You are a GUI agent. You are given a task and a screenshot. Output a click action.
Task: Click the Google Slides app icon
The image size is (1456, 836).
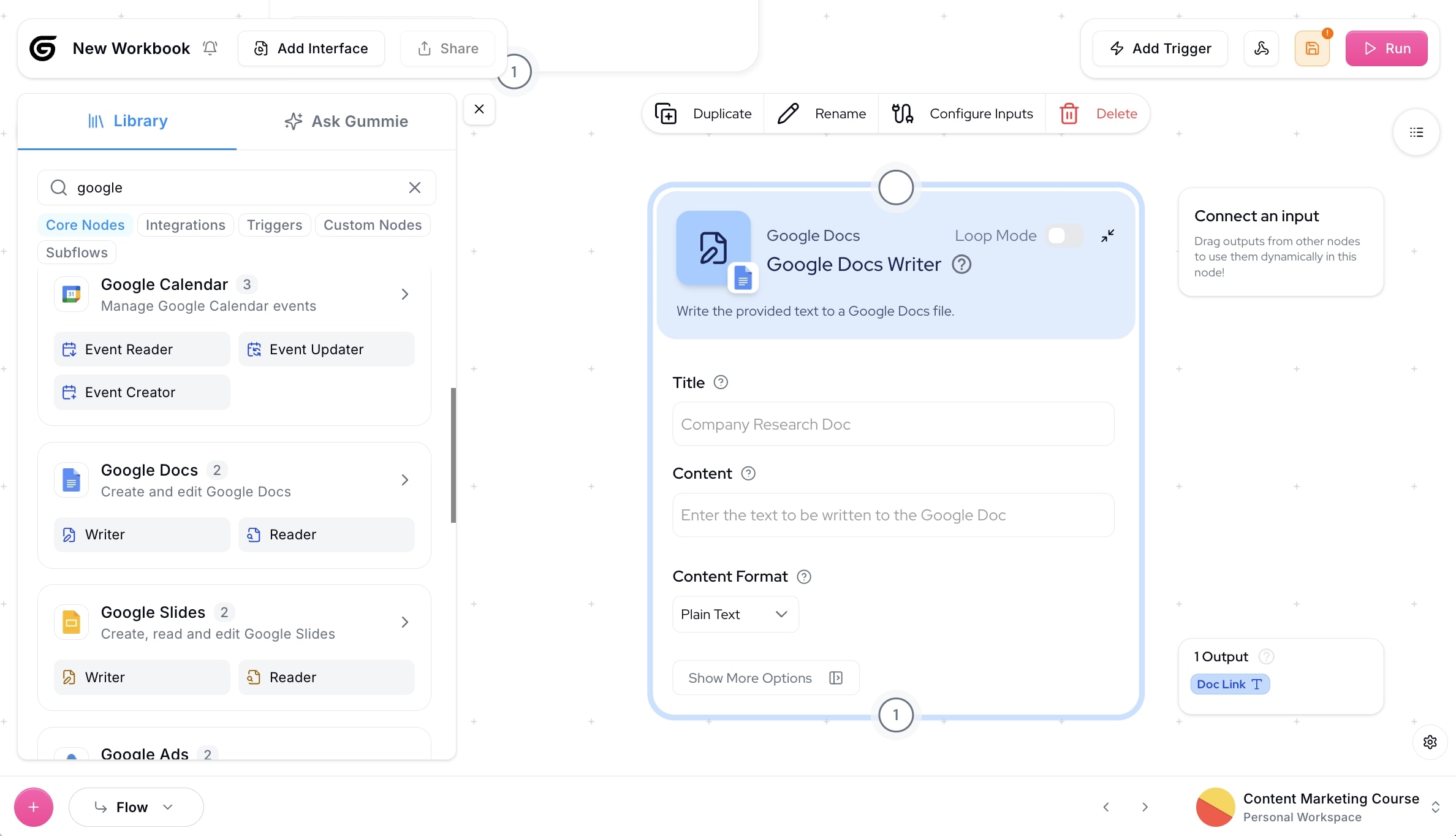coord(72,623)
